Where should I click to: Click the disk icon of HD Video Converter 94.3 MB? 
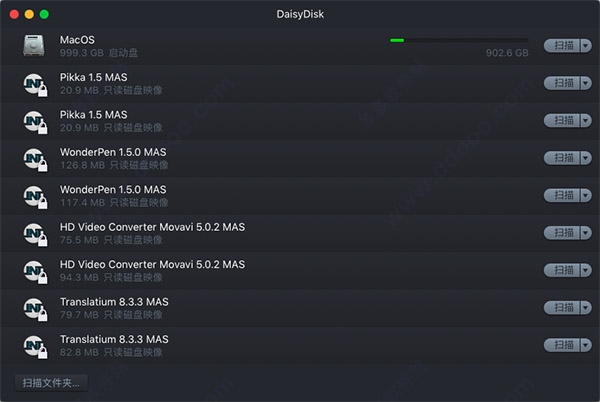tap(35, 271)
